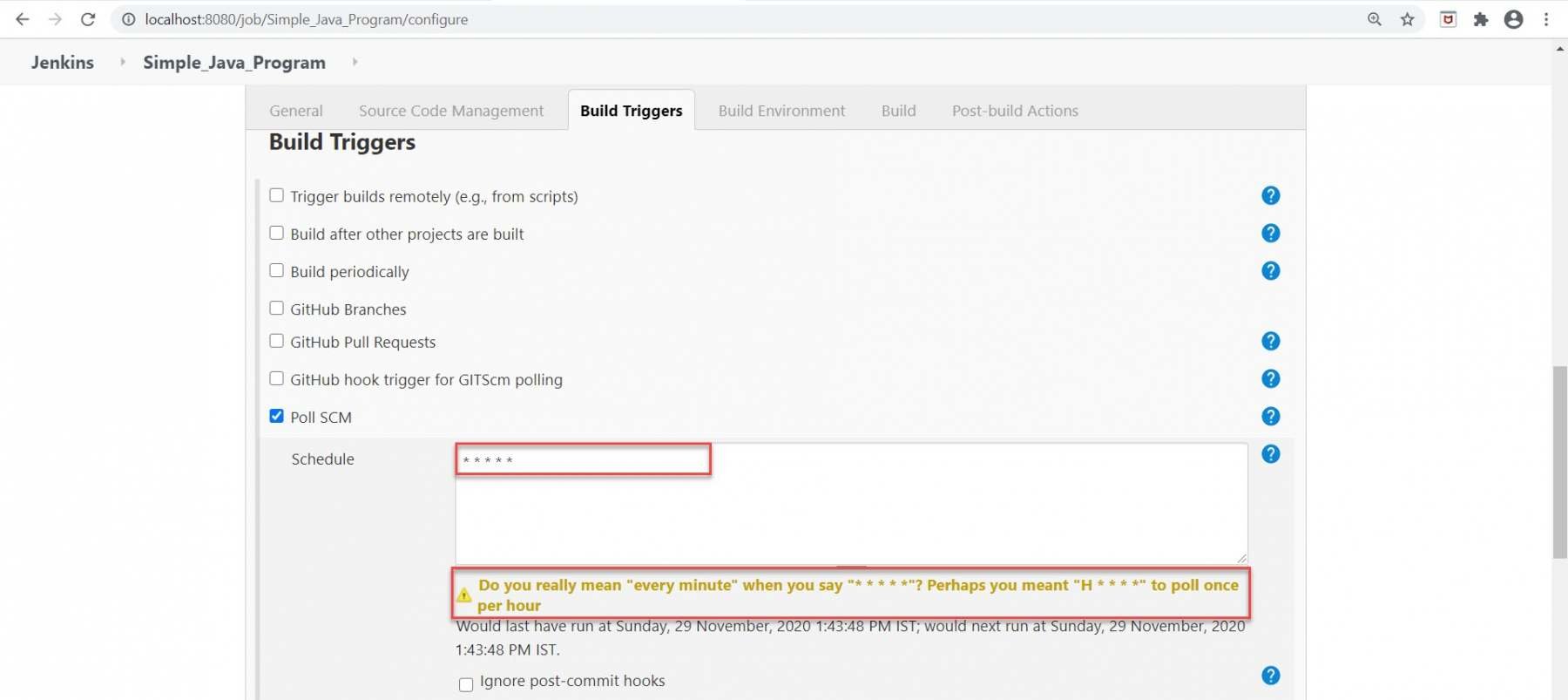Viewport: 1568px width, 700px height.
Task: Enable Build periodically checkbox
Action: click(276, 270)
